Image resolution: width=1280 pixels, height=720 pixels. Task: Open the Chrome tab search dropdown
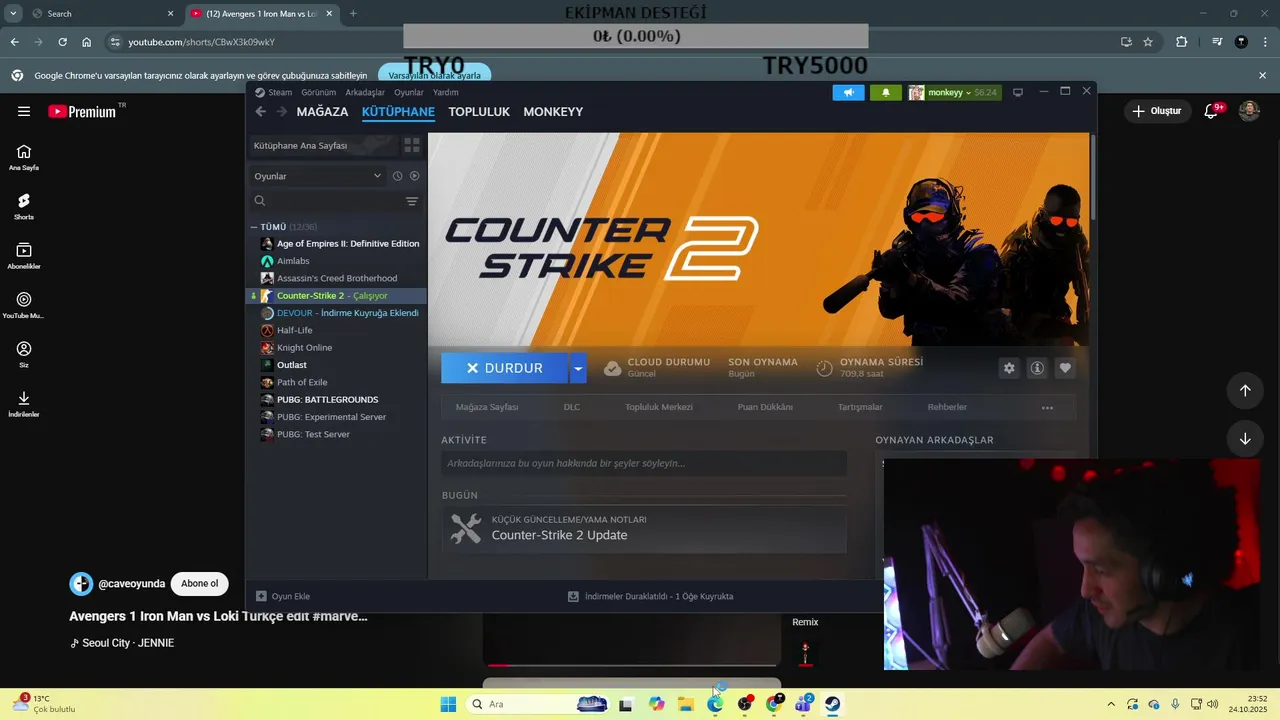(13, 14)
